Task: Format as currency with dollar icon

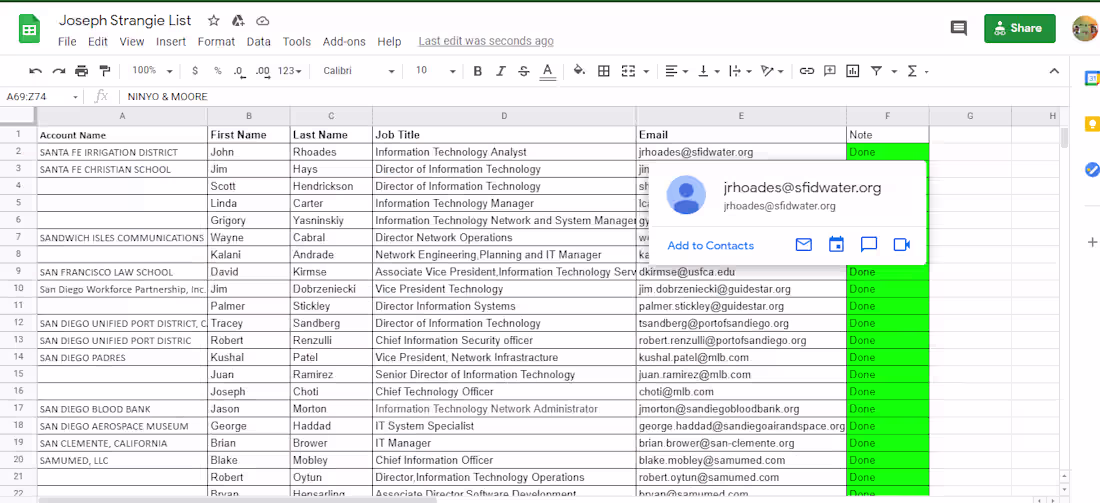Action: pyautogui.click(x=195, y=71)
